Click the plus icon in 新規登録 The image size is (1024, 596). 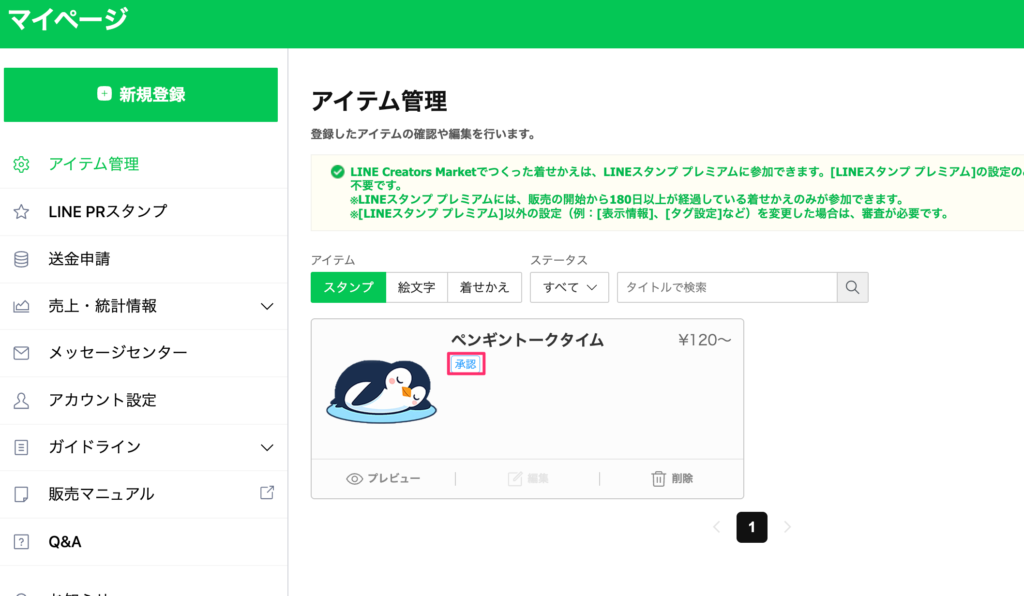click(104, 94)
